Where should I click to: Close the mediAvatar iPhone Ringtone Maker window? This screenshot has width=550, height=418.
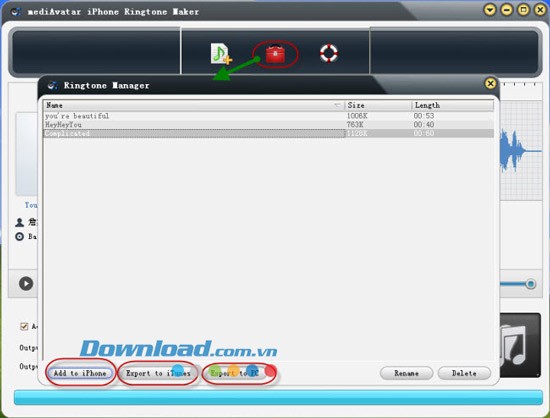point(540,10)
